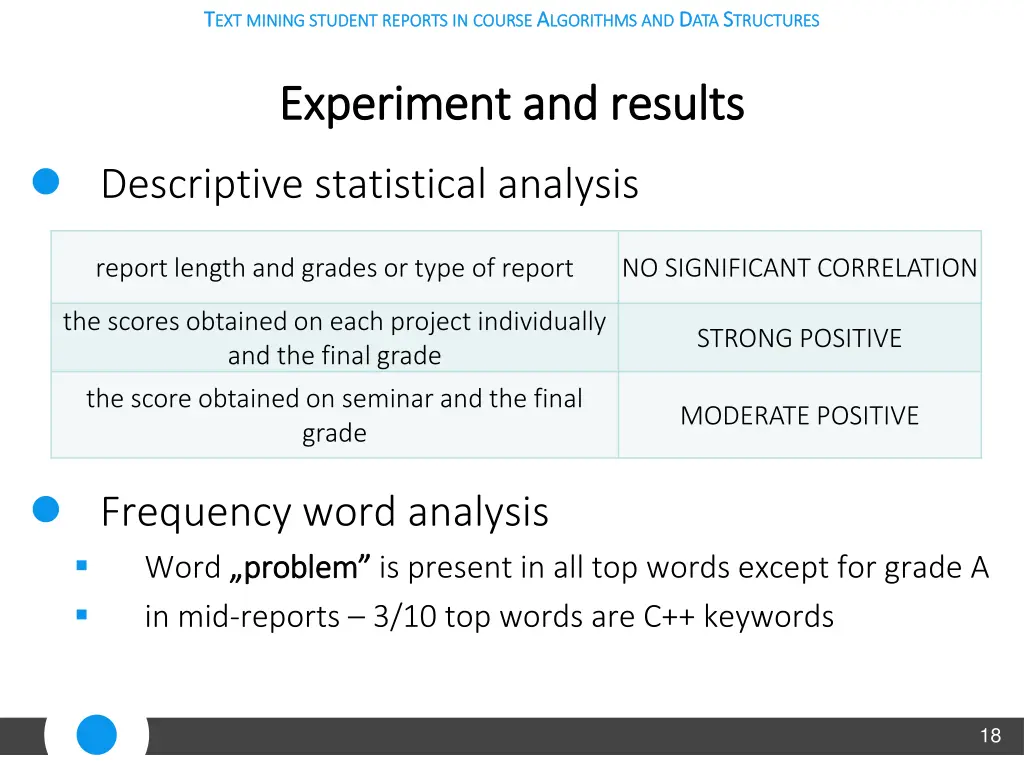Click the small square bullet before Word problem

pyautogui.click(x=82, y=566)
